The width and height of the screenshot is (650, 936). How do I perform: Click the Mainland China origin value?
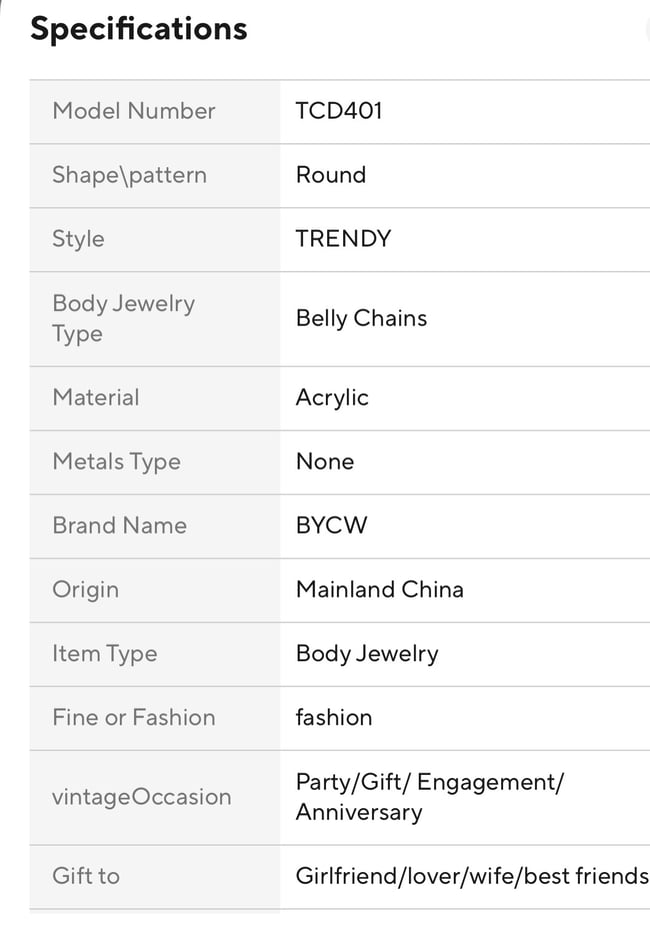pos(379,589)
